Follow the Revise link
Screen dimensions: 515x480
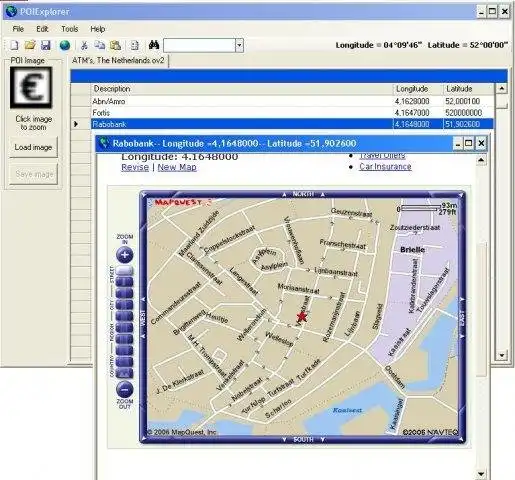coord(135,167)
